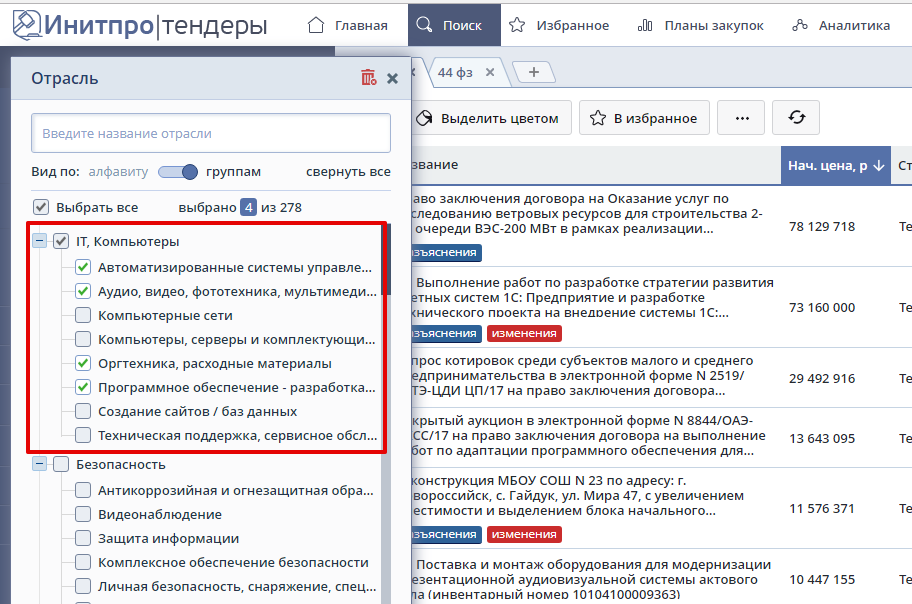Open Планы закупок chart menu item
This screenshot has height=604, width=912.
click(700, 25)
